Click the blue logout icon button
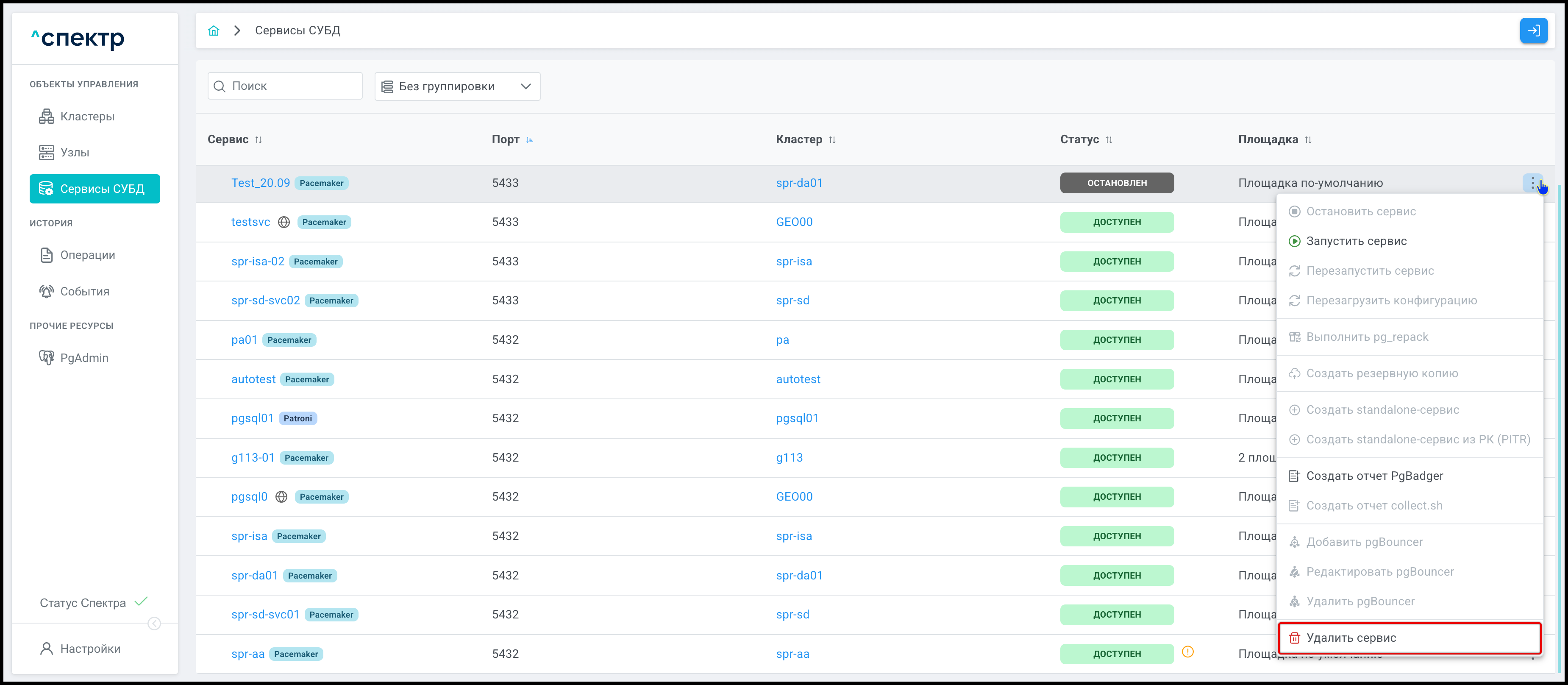Screen dimensions: 1568x685 point(1533,31)
